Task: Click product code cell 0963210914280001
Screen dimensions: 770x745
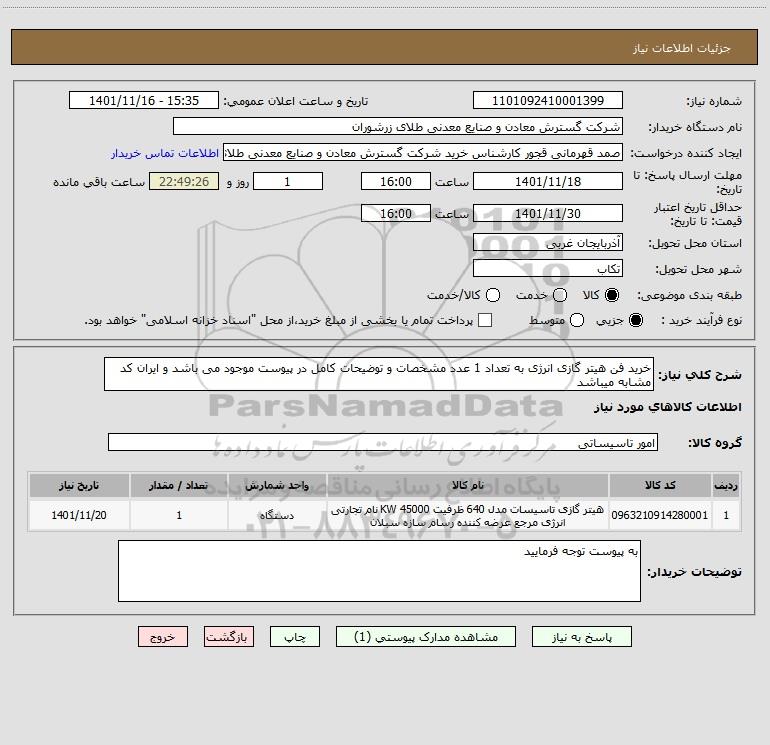Action: tap(660, 515)
